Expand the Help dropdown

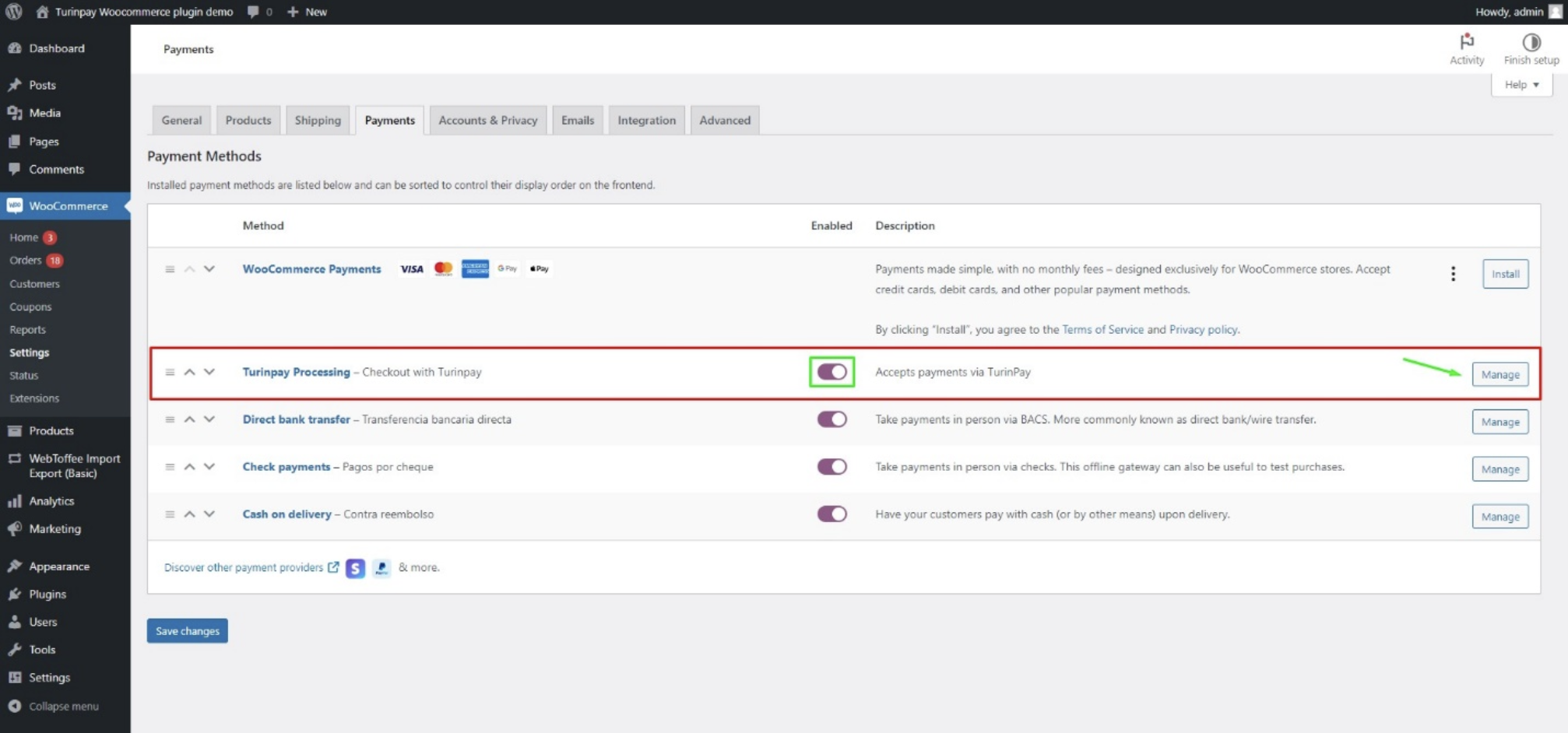pyautogui.click(x=1521, y=85)
